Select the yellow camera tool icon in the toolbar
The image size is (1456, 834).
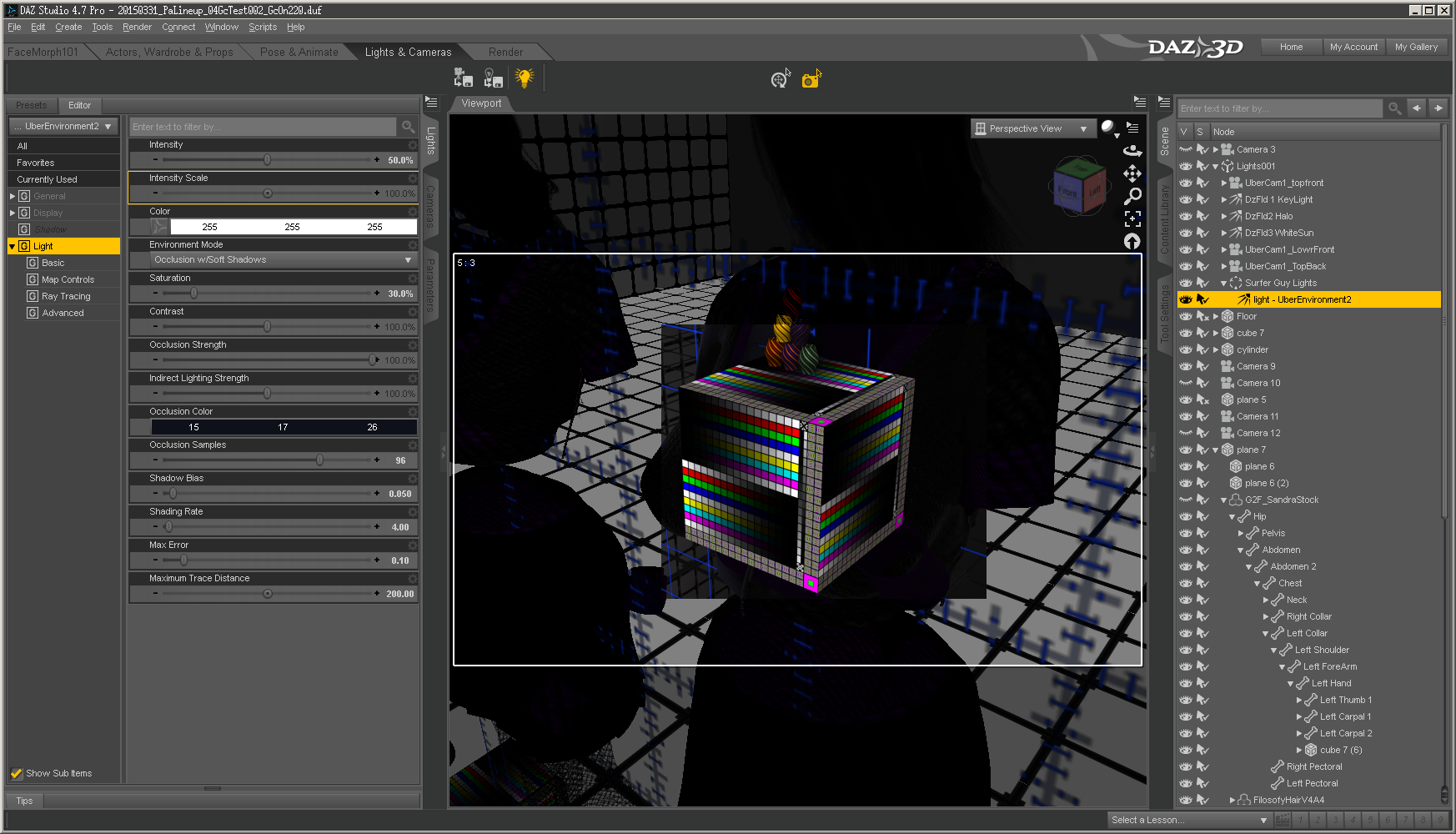click(811, 79)
